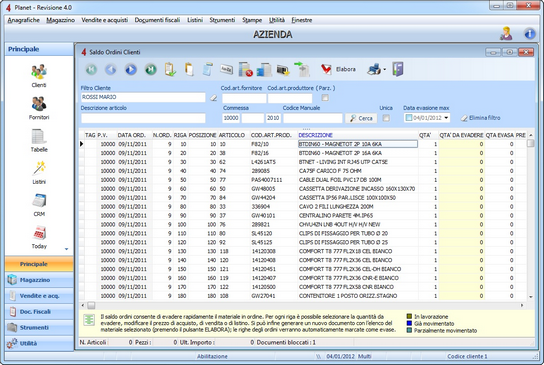The width and height of the screenshot is (544, 365).
Task: Click clipboard with green checkmark icon
Action: click(x=170, y=69)
